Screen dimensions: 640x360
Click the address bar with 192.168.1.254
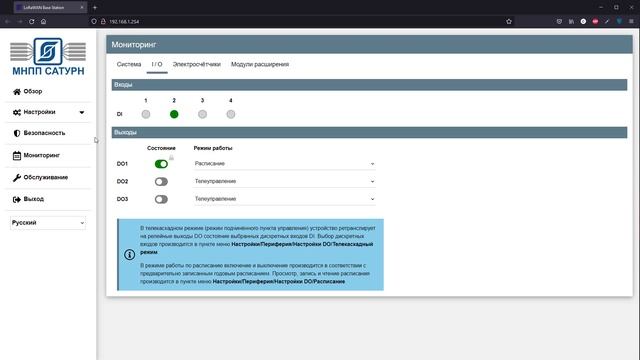(x=302, y=21)
